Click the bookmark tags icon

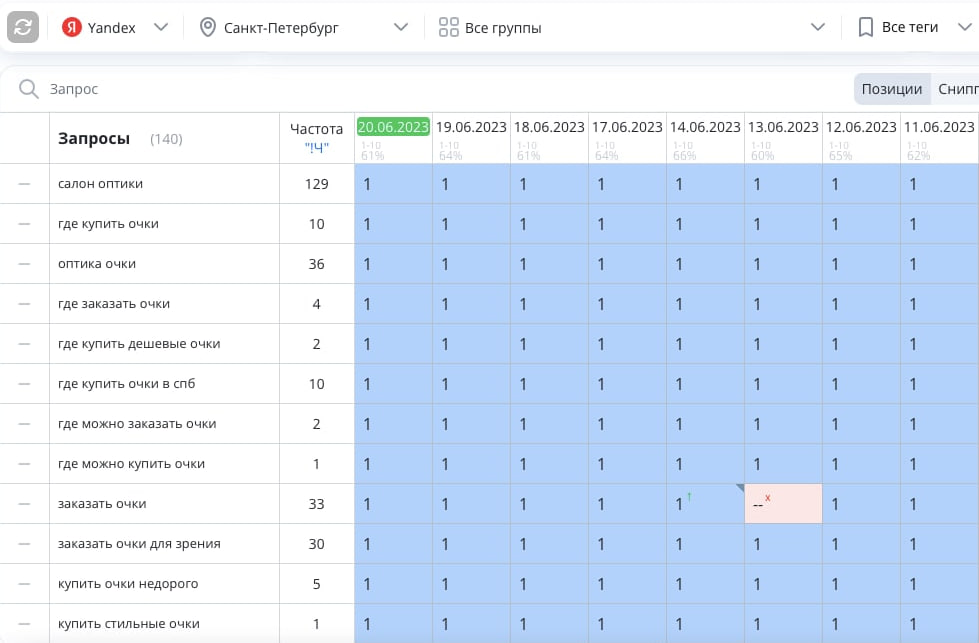(865, 27)
